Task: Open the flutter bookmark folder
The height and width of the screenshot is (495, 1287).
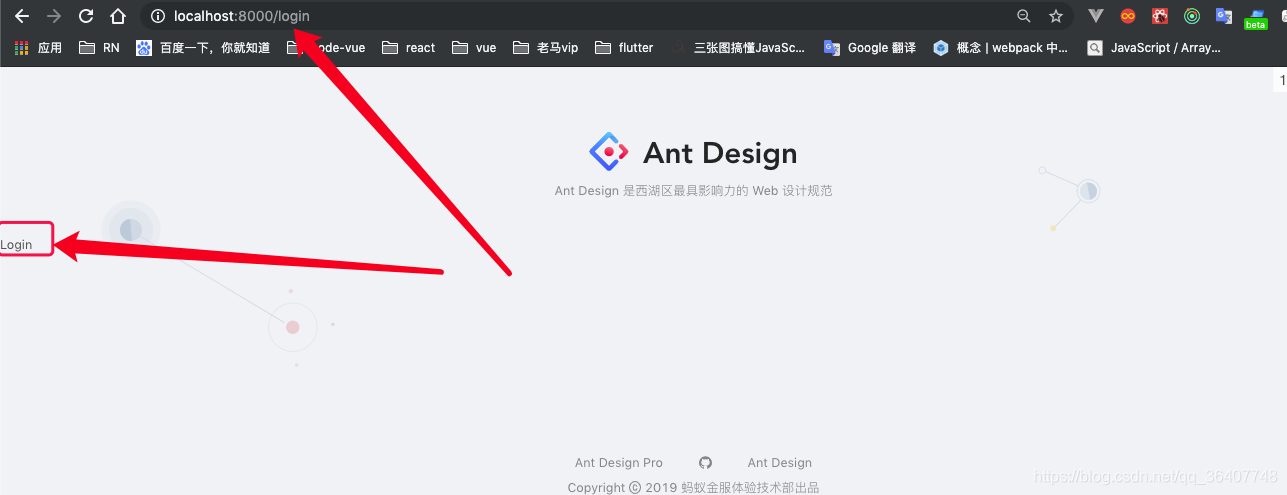Action: coord(624,47)
